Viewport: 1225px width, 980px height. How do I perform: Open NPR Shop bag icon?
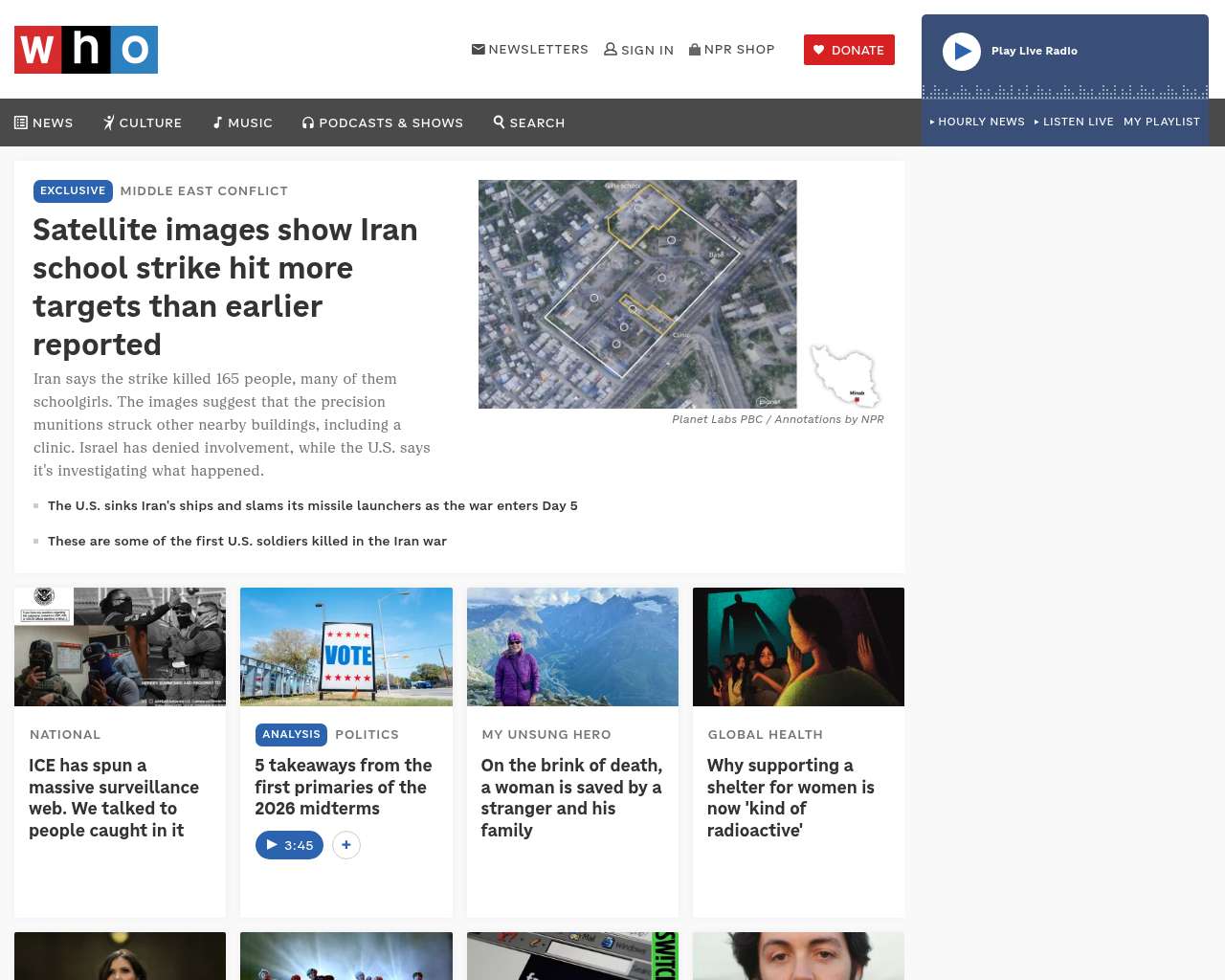click(695, 49)
